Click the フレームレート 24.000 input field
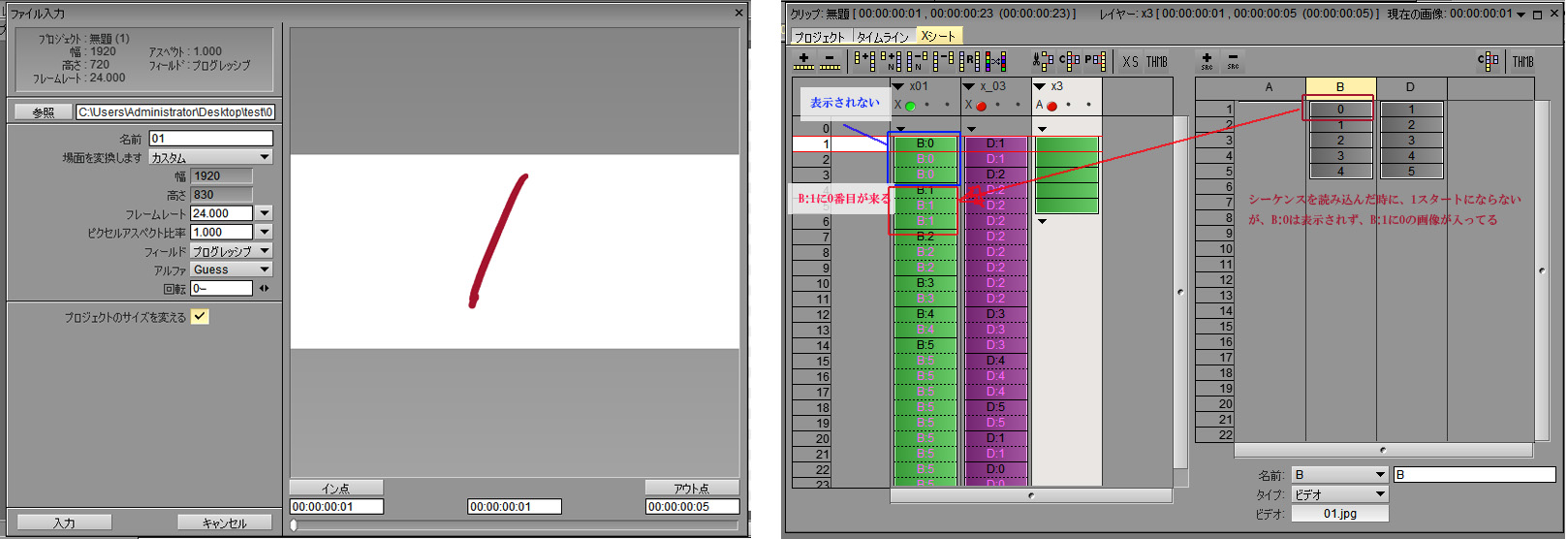This screenshot has width=1568, height=539. [x=221, y=213]
